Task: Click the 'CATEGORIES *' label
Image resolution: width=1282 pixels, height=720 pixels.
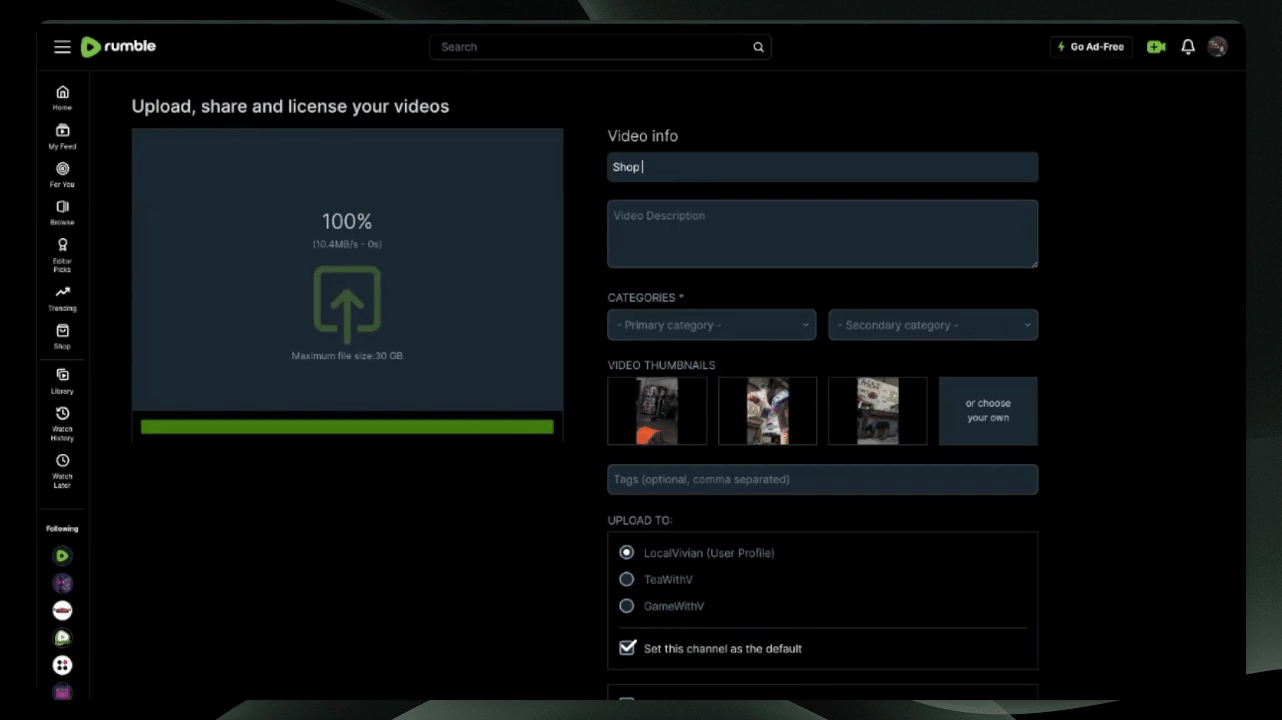Action: [646, 298]
